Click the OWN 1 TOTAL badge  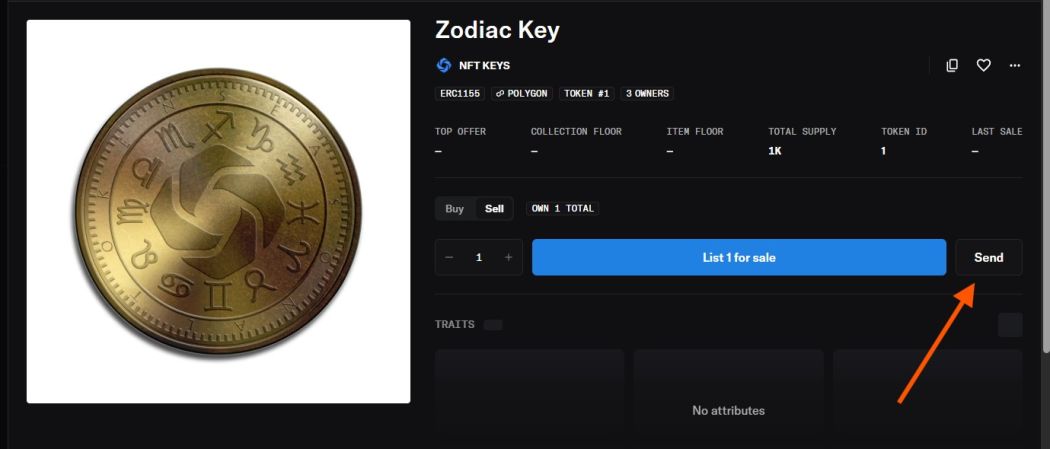click(563, 209)
